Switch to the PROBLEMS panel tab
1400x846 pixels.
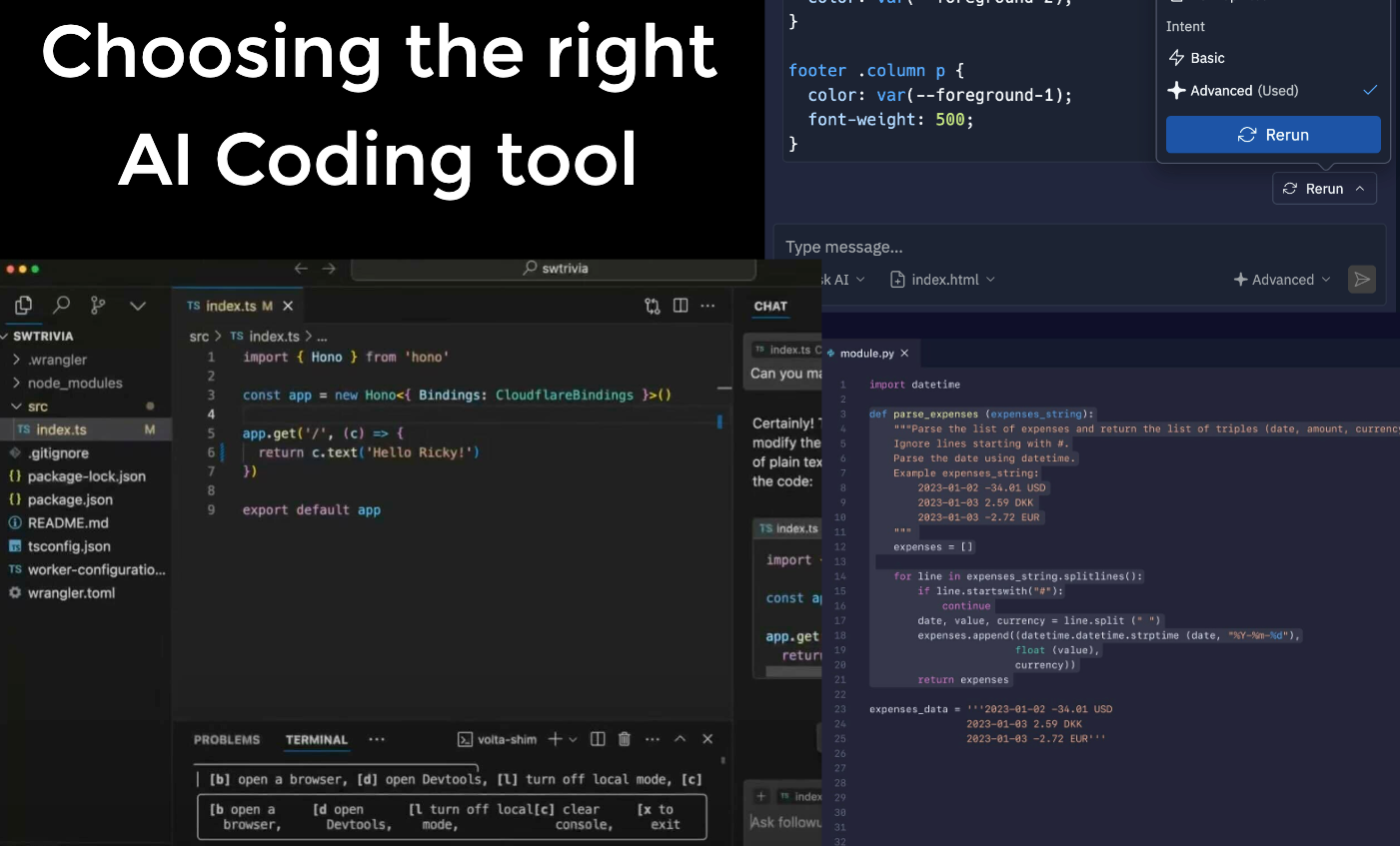(227, 740)
